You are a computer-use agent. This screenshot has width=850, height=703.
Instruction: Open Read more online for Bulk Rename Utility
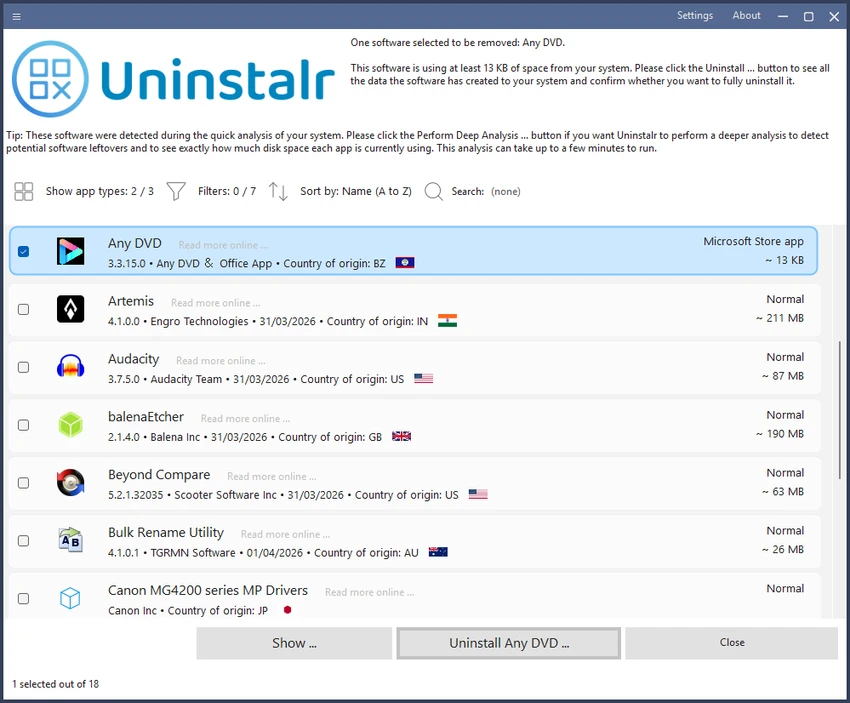point(285,534)
